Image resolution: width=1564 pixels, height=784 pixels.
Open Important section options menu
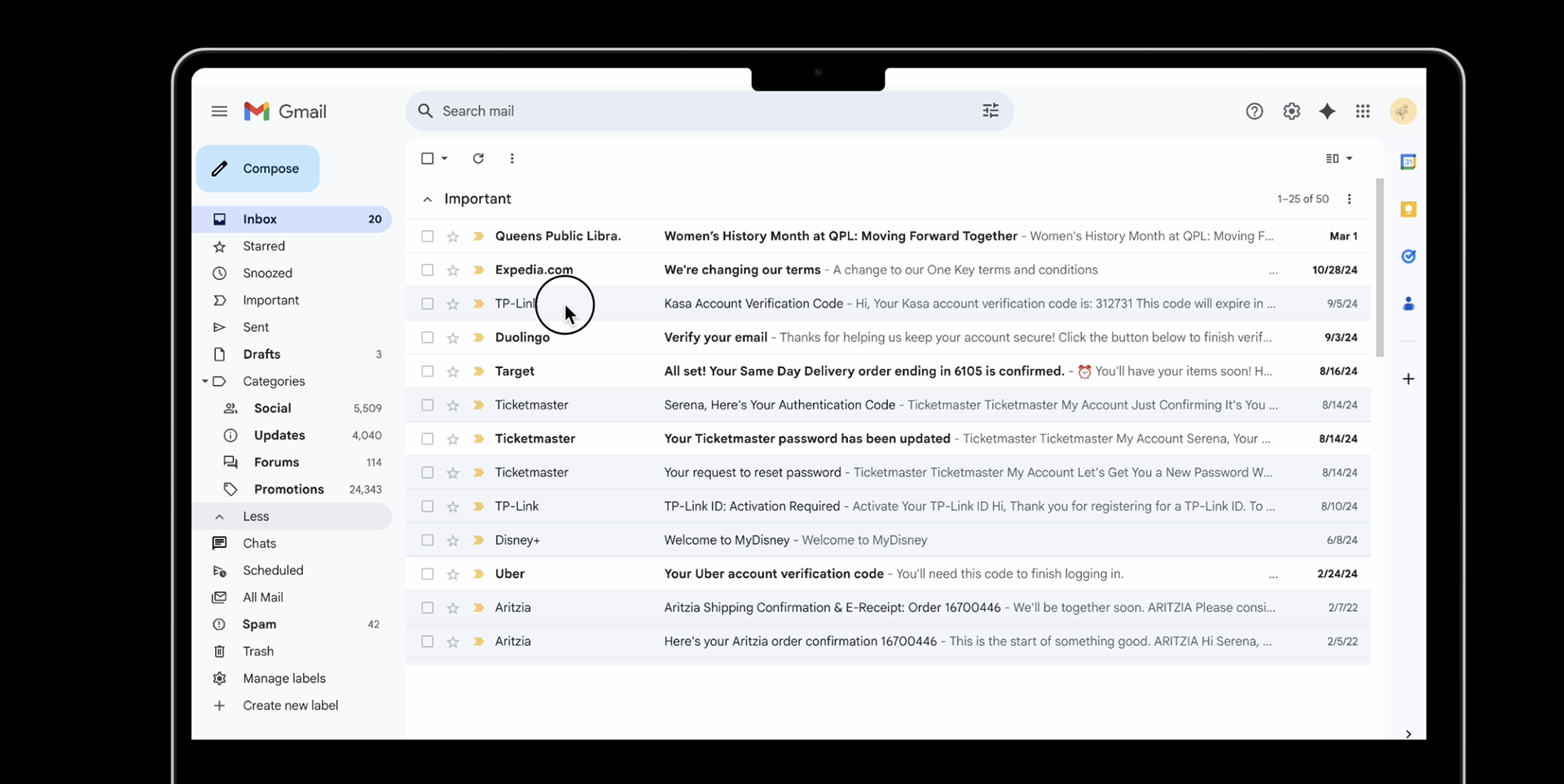pyautogui.click(x=1350, y=199)
